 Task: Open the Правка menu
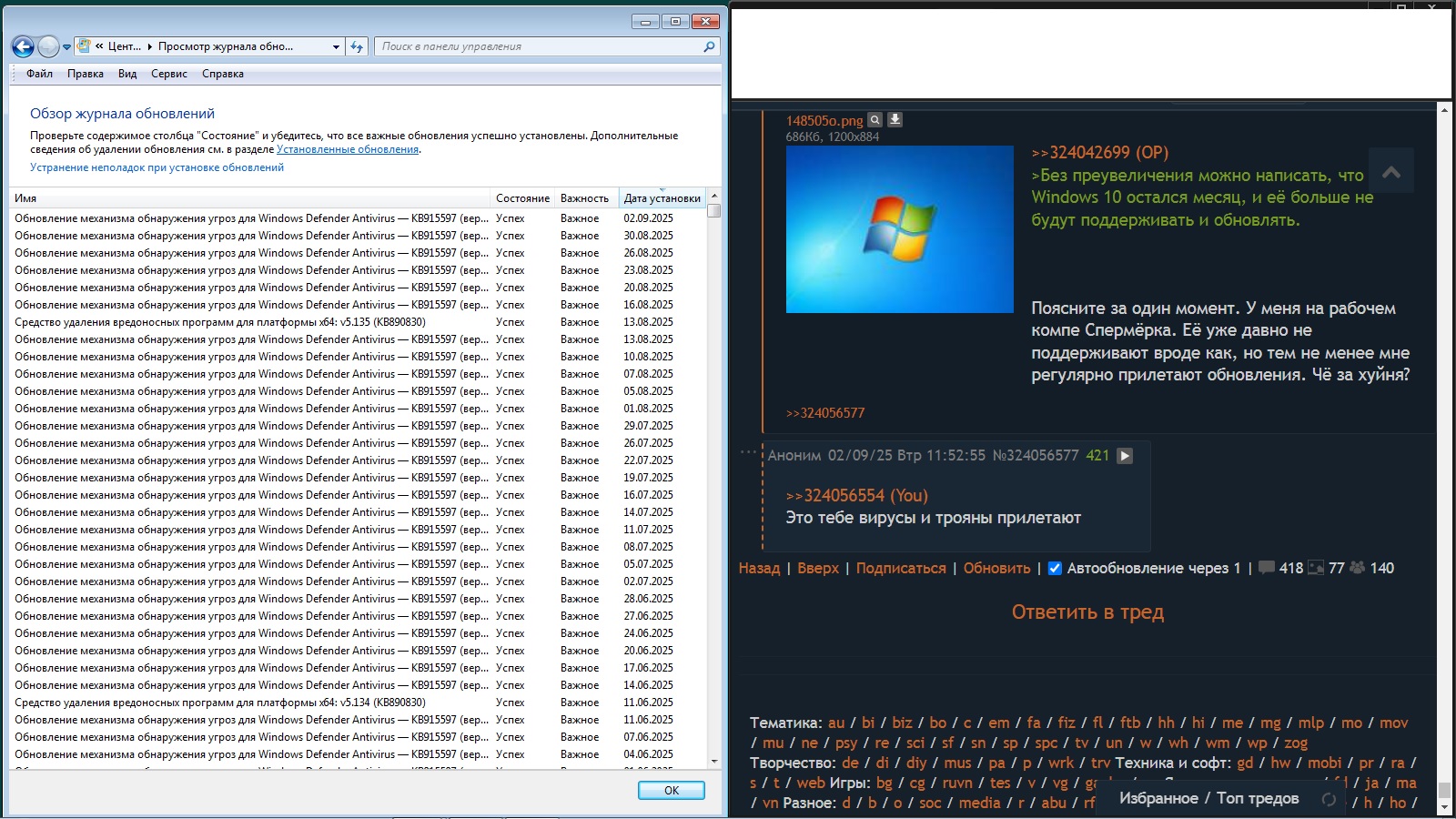click(x=86, y=74)
